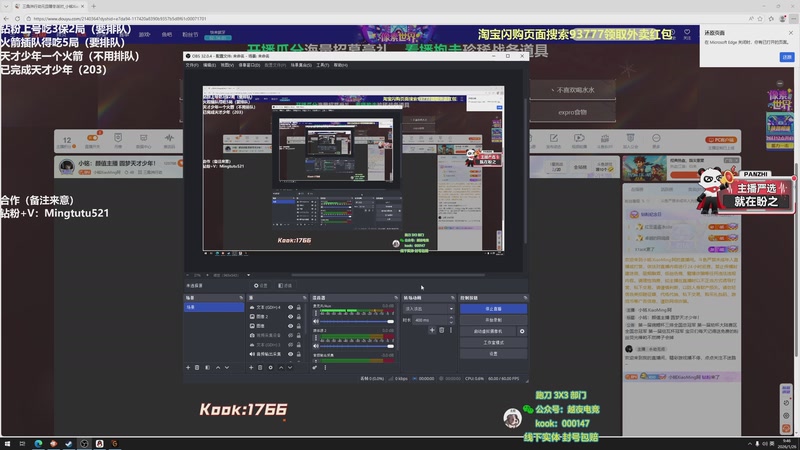Show the dimmed text (GDI+) source in the fifth row

[290, 344]
